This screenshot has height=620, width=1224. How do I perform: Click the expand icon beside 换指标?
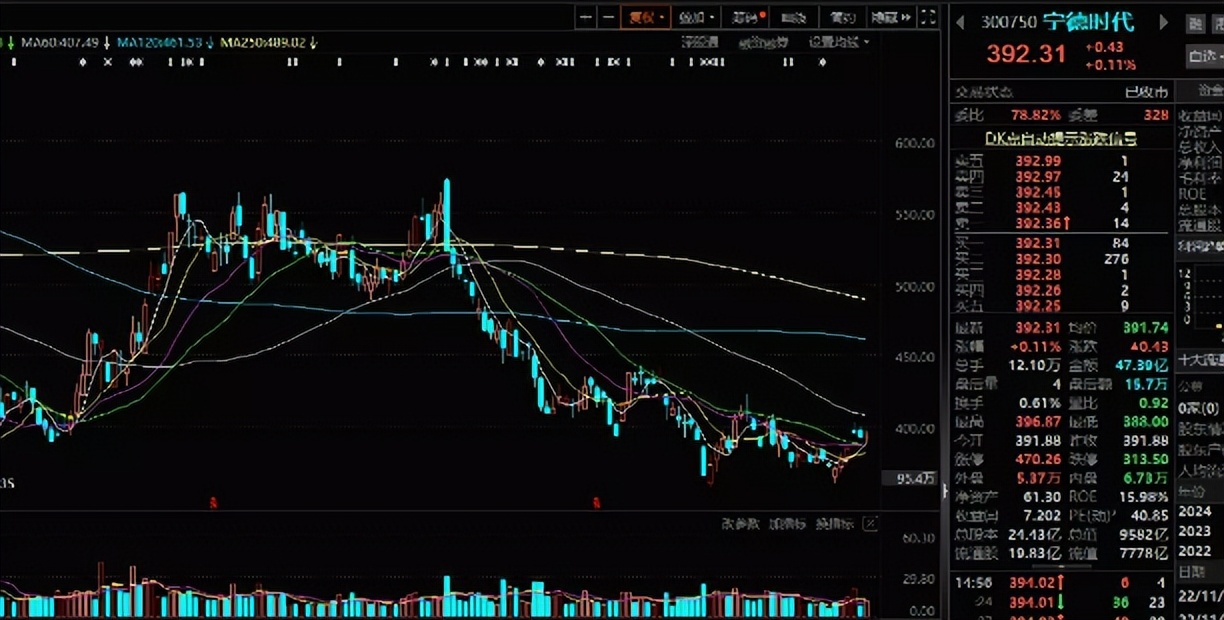870,523
